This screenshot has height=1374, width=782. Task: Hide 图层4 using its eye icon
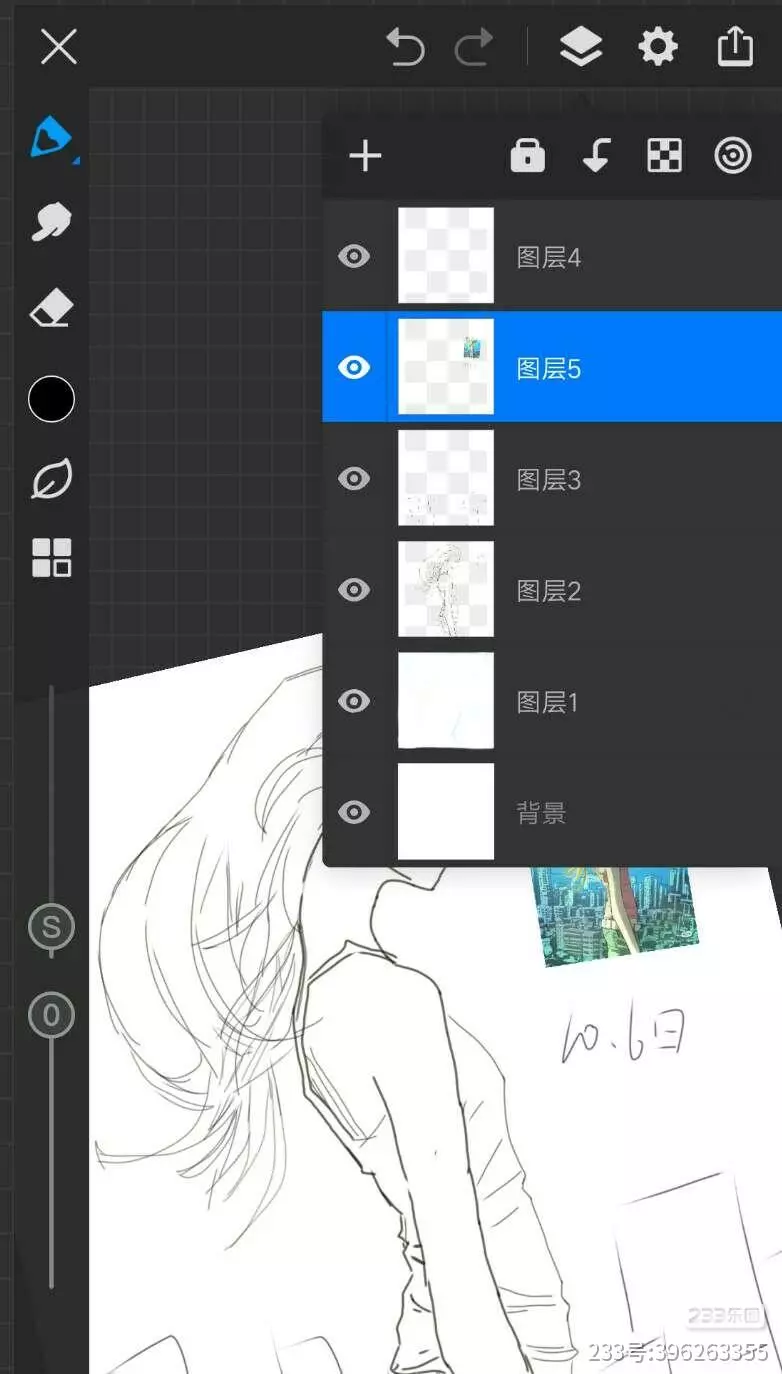(354, 257)
